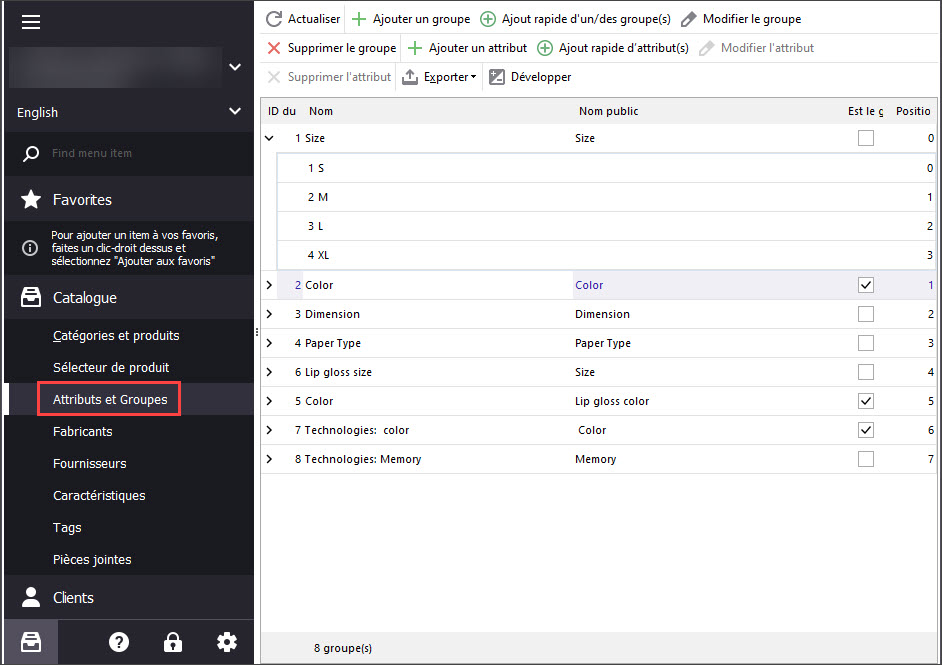Click the red X Supprimer le groupe icon
Image resolution: width=942 pixels, height=665 pixels.
click(x=274, y=48)
